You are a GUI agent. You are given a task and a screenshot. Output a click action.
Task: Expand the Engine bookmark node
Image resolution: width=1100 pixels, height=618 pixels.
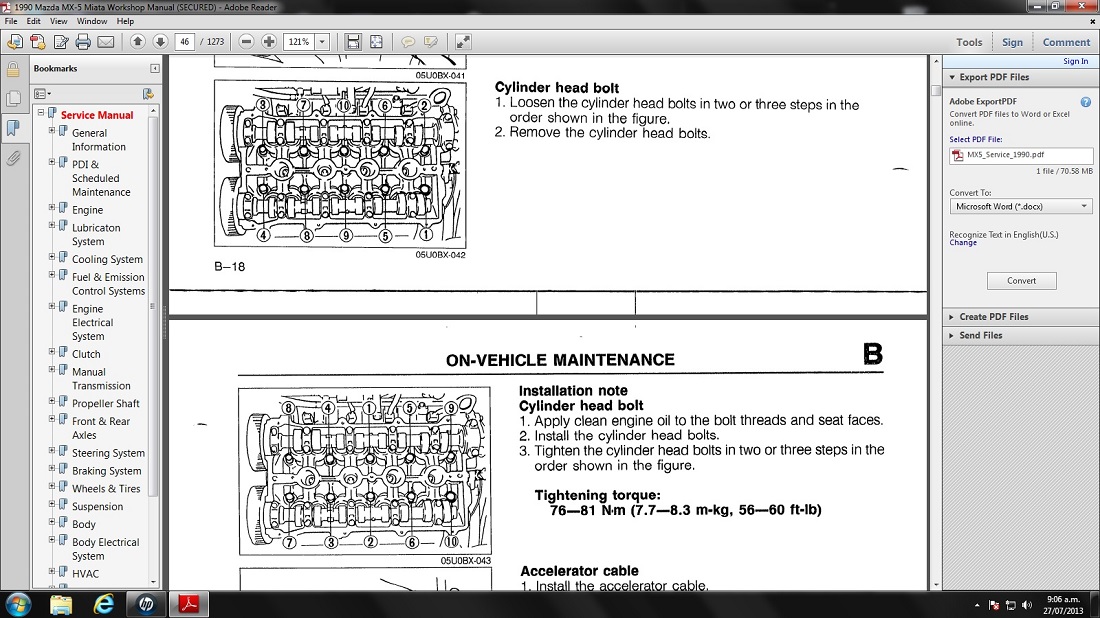click(x=52, y=208)
